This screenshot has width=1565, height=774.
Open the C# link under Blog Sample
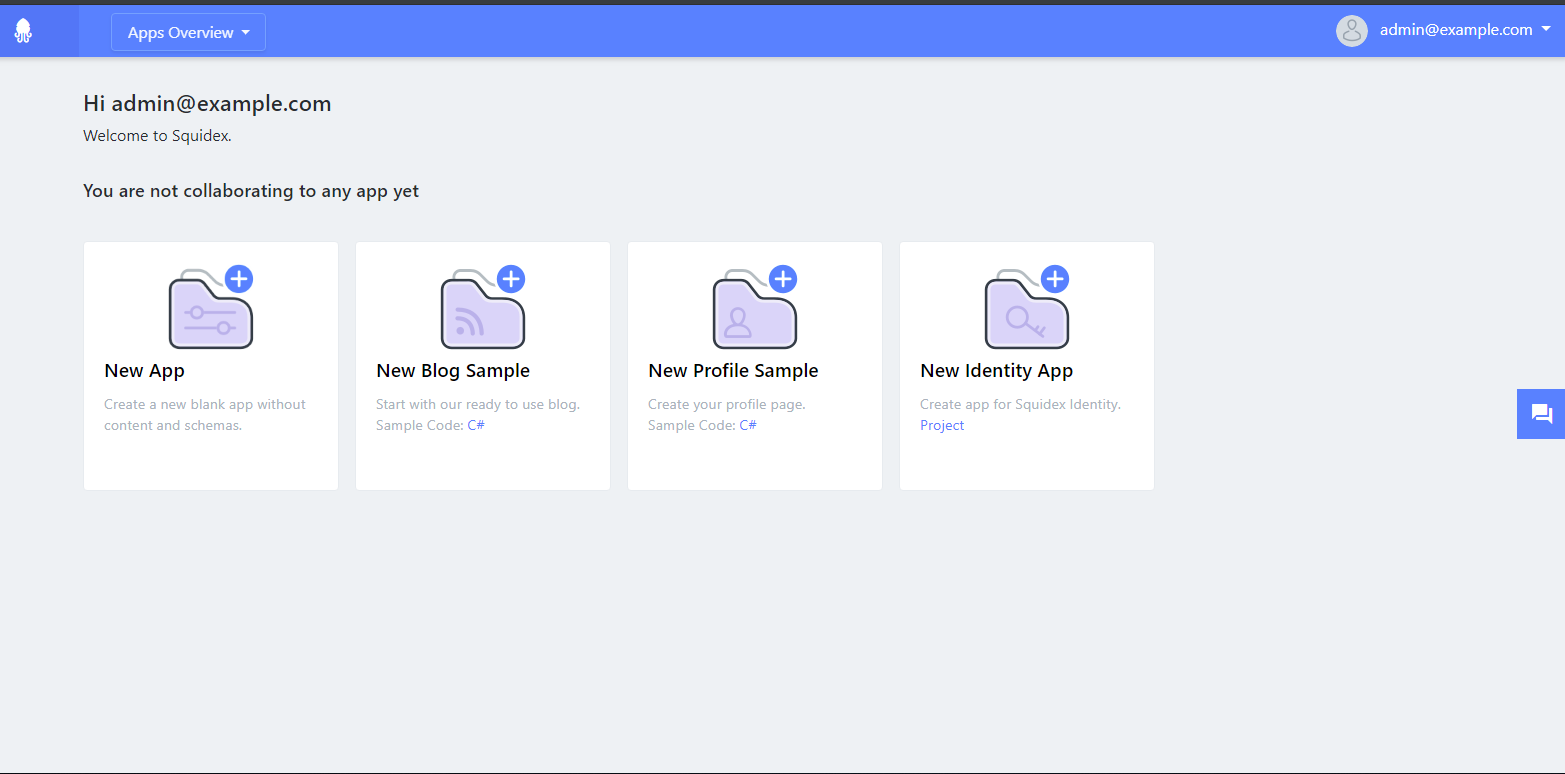[x=476, y=425]
